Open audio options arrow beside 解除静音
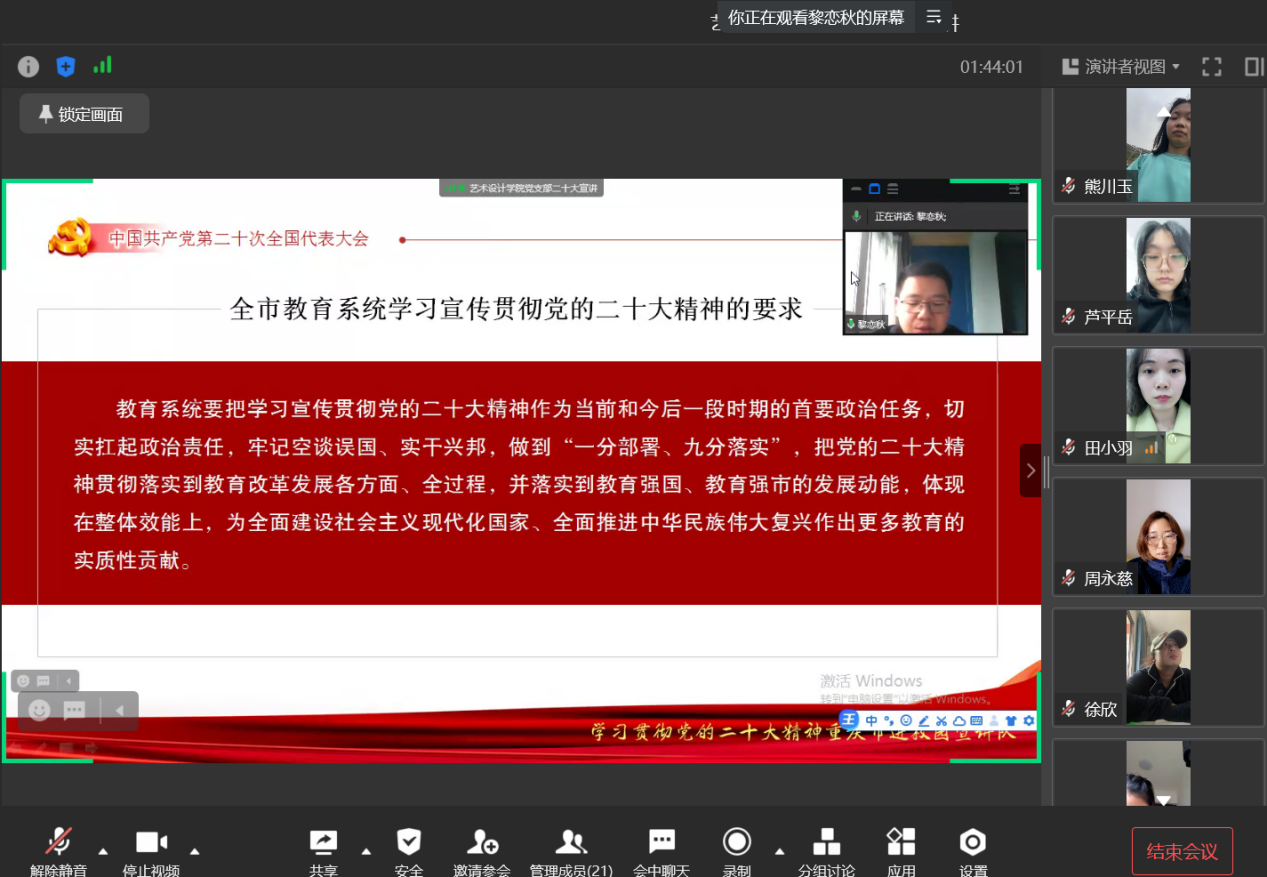This screenshot has height=877, width=1267. [x=103, y=851]
